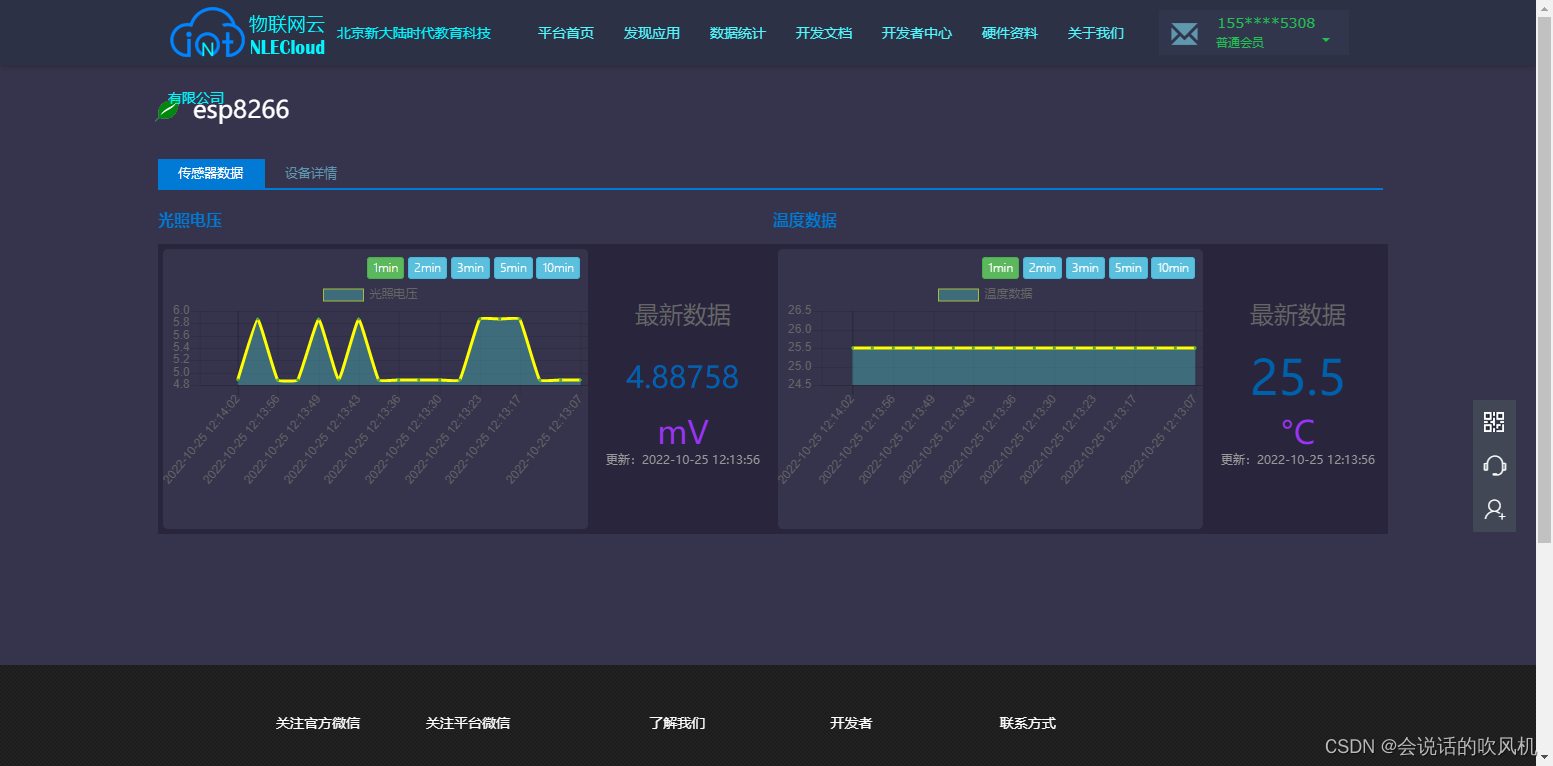Image resolution: width=1553 pixels, height=766 pixels.
Task: Click the add user side icon
Action: click(1494, 509)
